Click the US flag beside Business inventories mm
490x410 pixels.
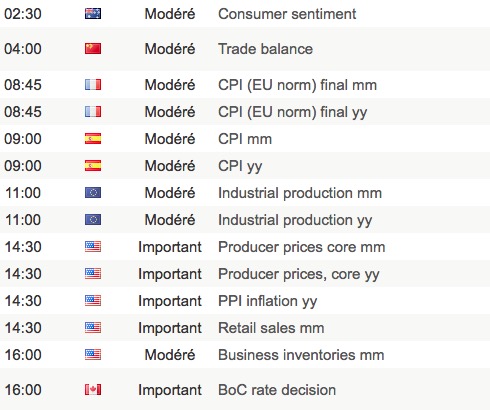[x=93, y=355]
